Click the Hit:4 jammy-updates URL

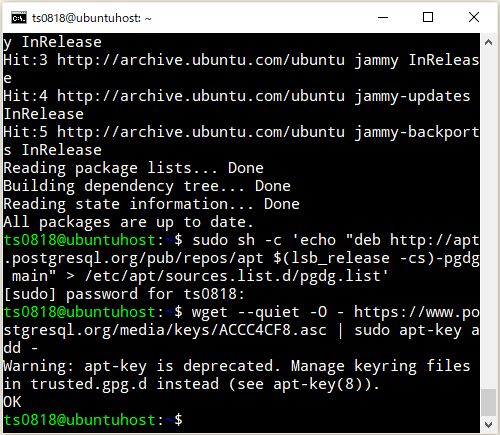pos(201,96)
